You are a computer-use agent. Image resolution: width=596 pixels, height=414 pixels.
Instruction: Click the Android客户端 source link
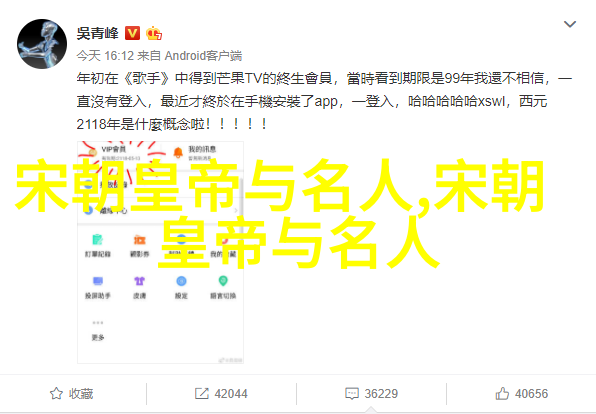203,56
